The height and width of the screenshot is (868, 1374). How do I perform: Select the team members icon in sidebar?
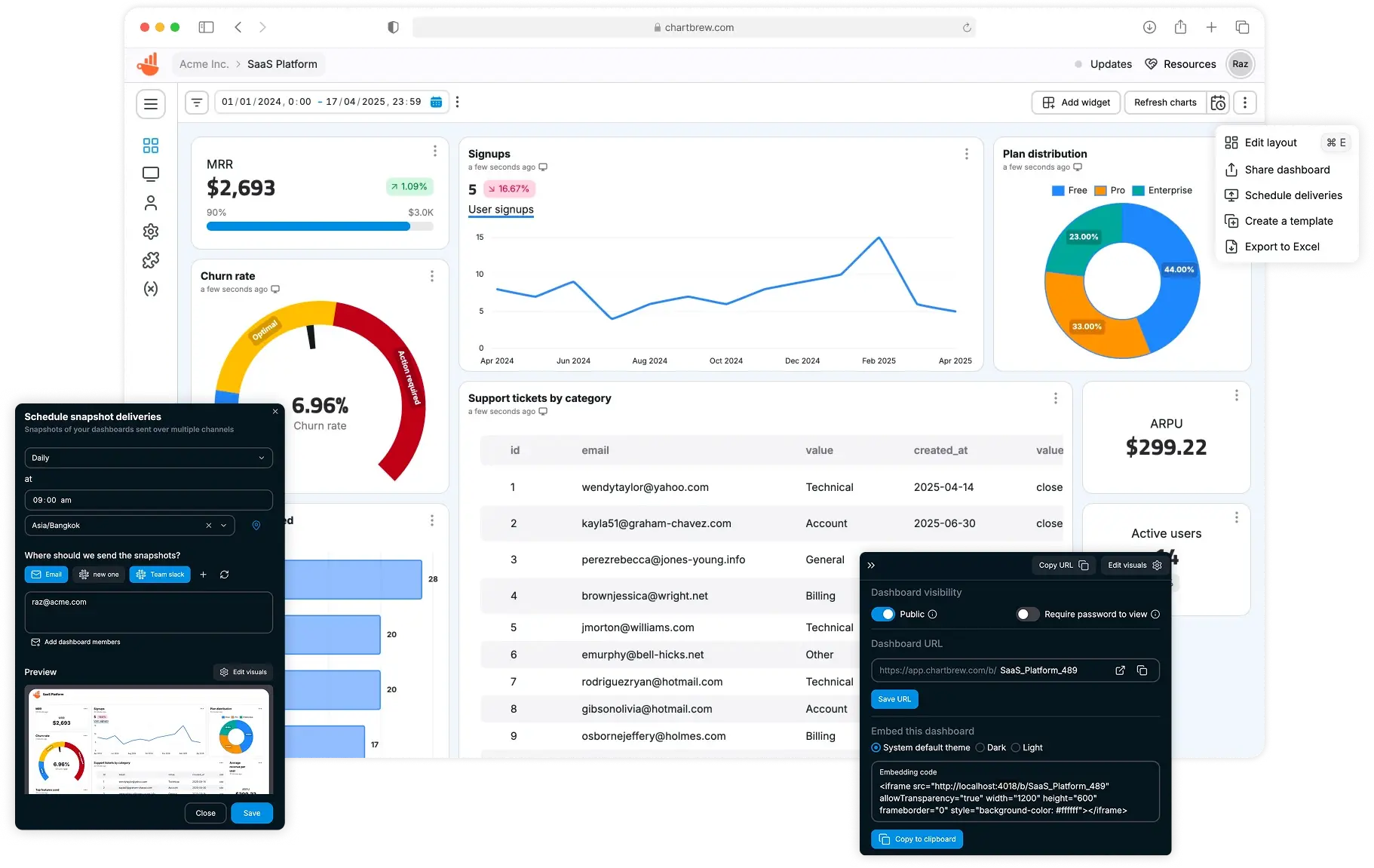coord(151,202)
